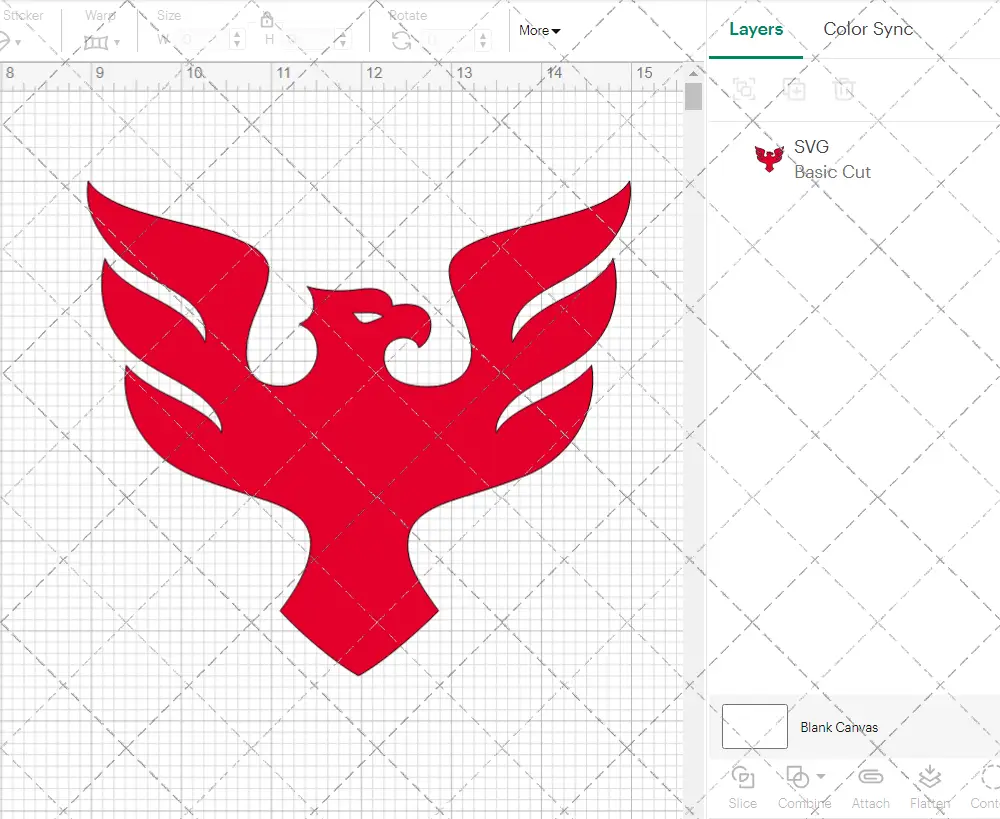Expand the Combine dropdown arrow
Image resolution: width=1000 pixels, height=819 pixels.
821,776
